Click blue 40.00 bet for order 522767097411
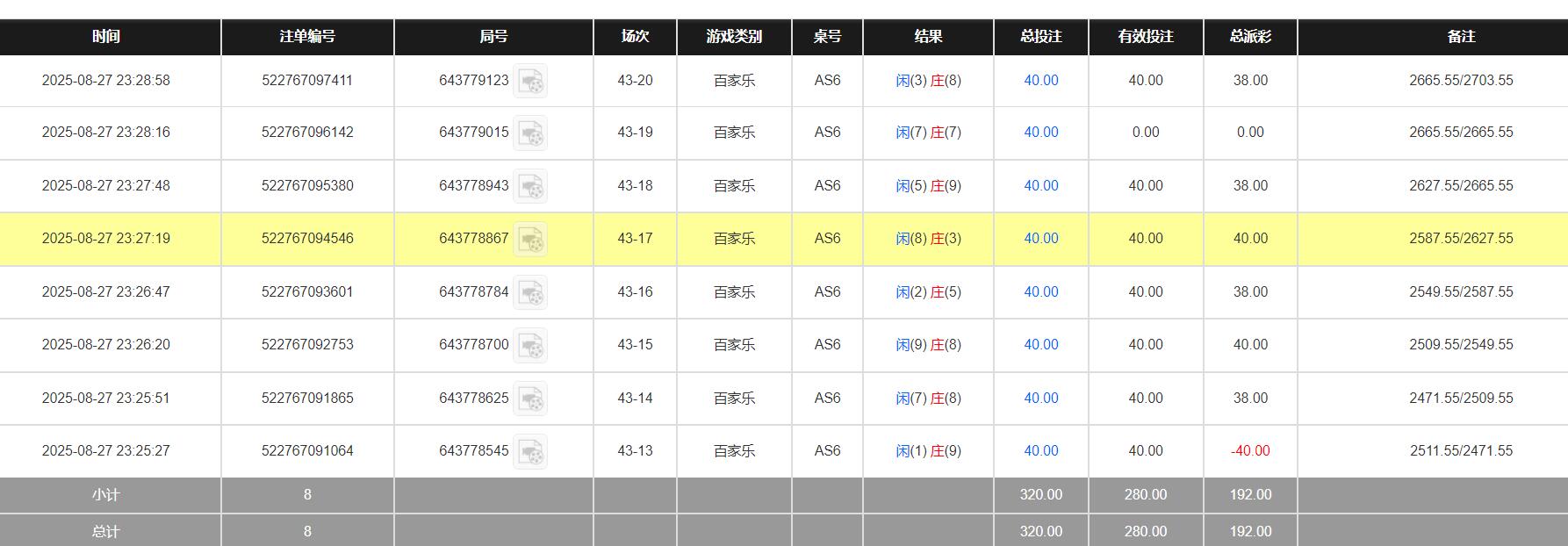This screenshot has height=546, width=1568. tap(1040, 81)
